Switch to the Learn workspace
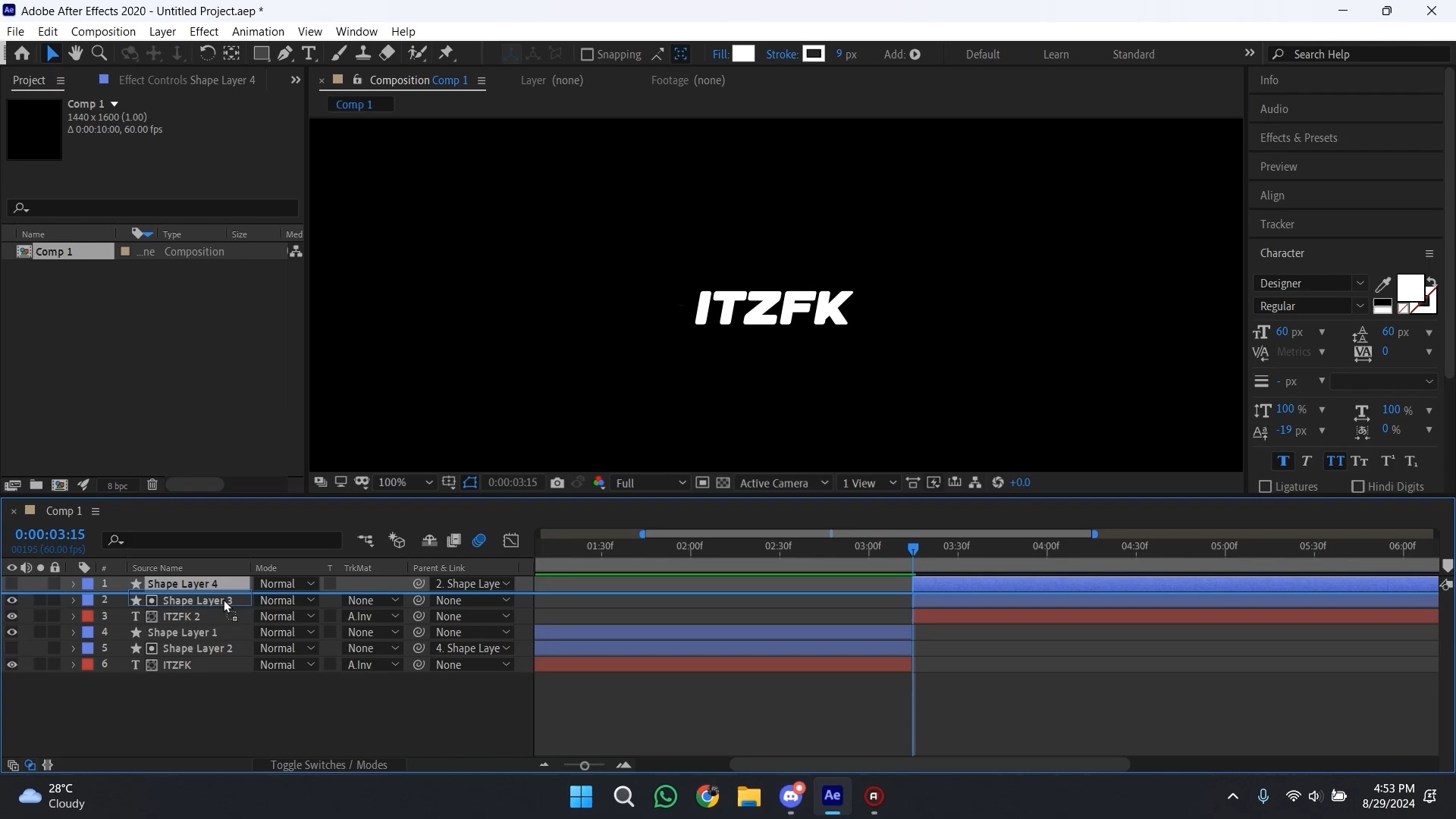The width and height of the screenshot is (1456, 819). pos(1056,55)
